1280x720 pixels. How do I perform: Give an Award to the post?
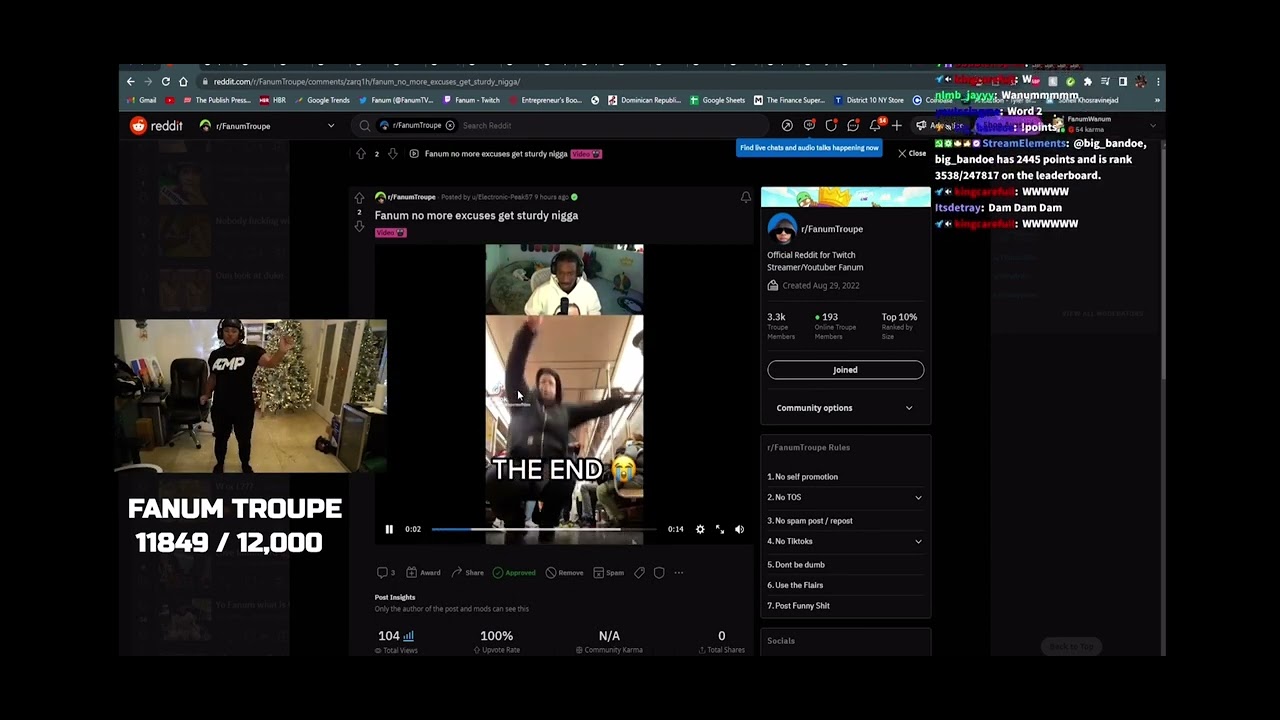coord(423,573)
